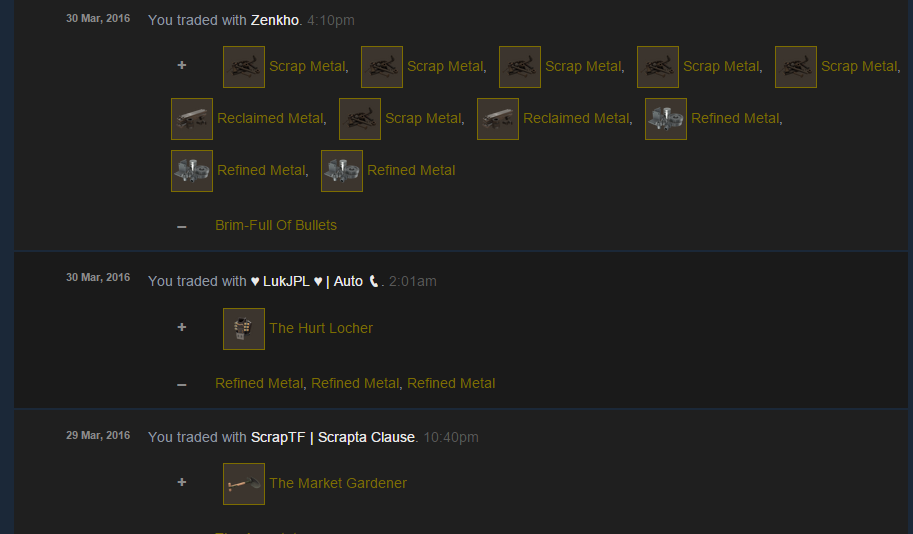
Task: Click Refined Metal icon after second Reclaimed Metal
Action: tap(666, 119)
